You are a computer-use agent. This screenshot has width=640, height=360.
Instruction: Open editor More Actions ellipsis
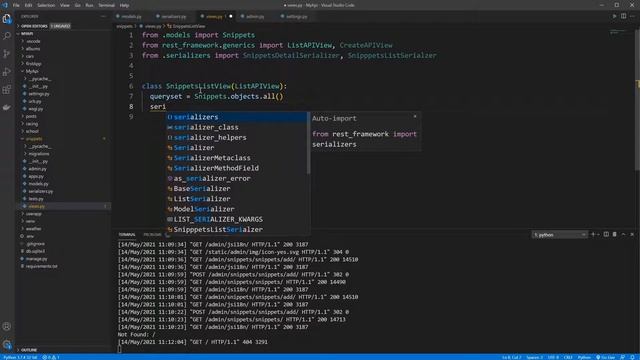(632, 16)
